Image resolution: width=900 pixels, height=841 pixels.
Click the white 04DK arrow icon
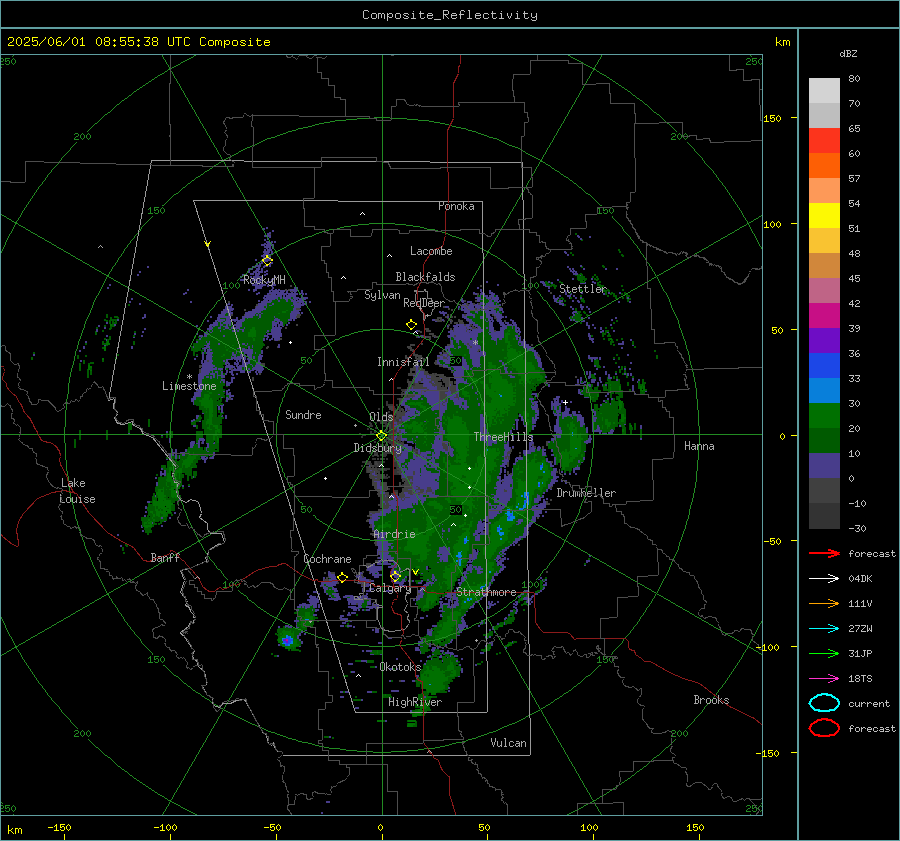coord(824,579)
